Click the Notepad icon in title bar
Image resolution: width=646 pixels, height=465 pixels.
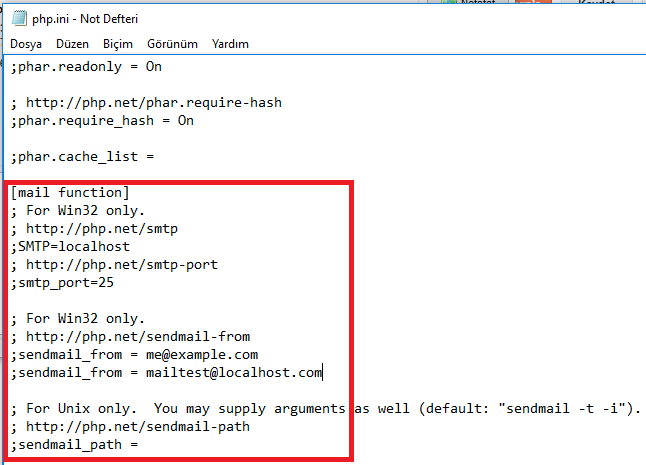click(19, 19)
